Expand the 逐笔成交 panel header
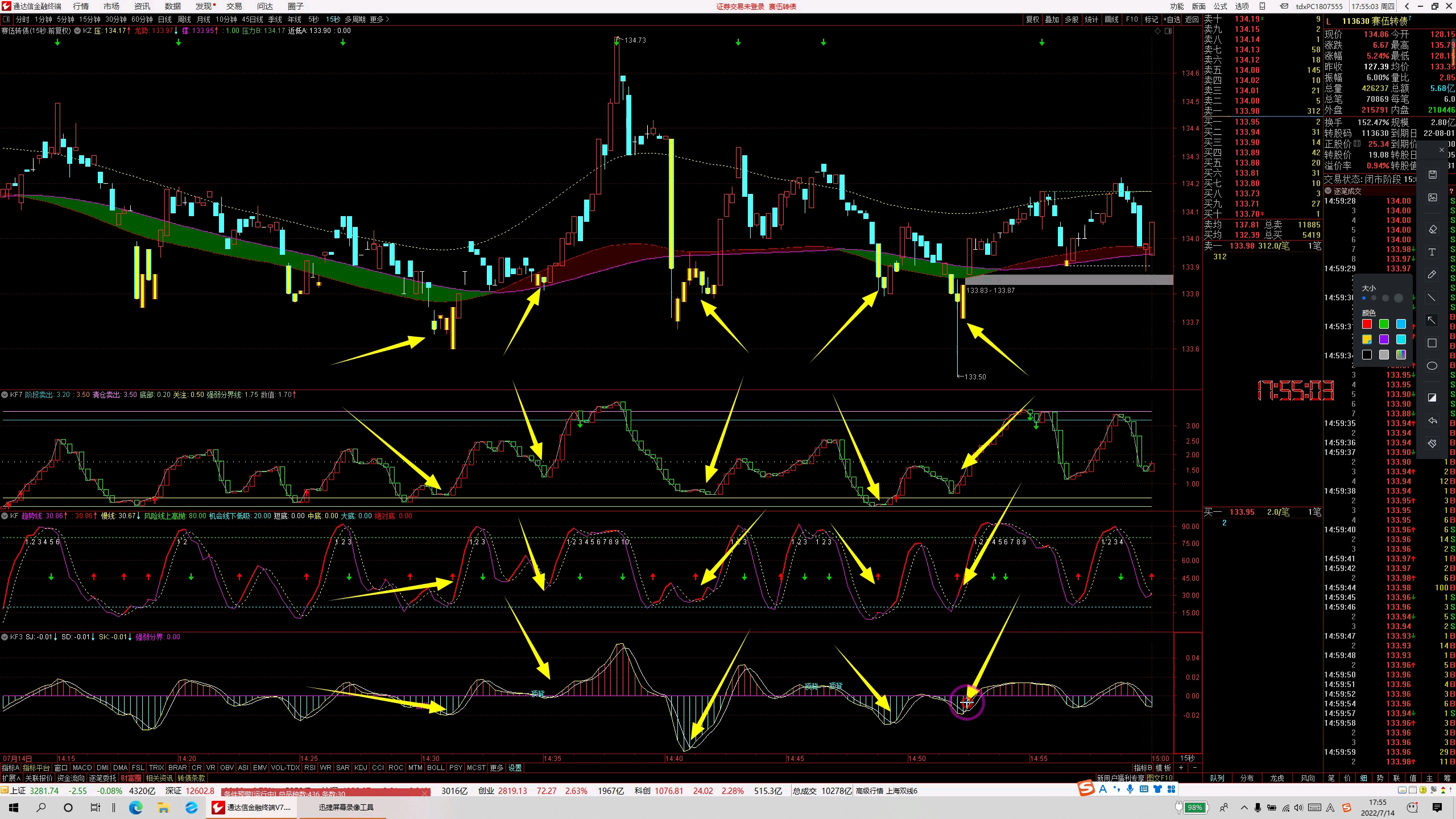Screen dimensions: 1456x819 tap(1329, 191)
